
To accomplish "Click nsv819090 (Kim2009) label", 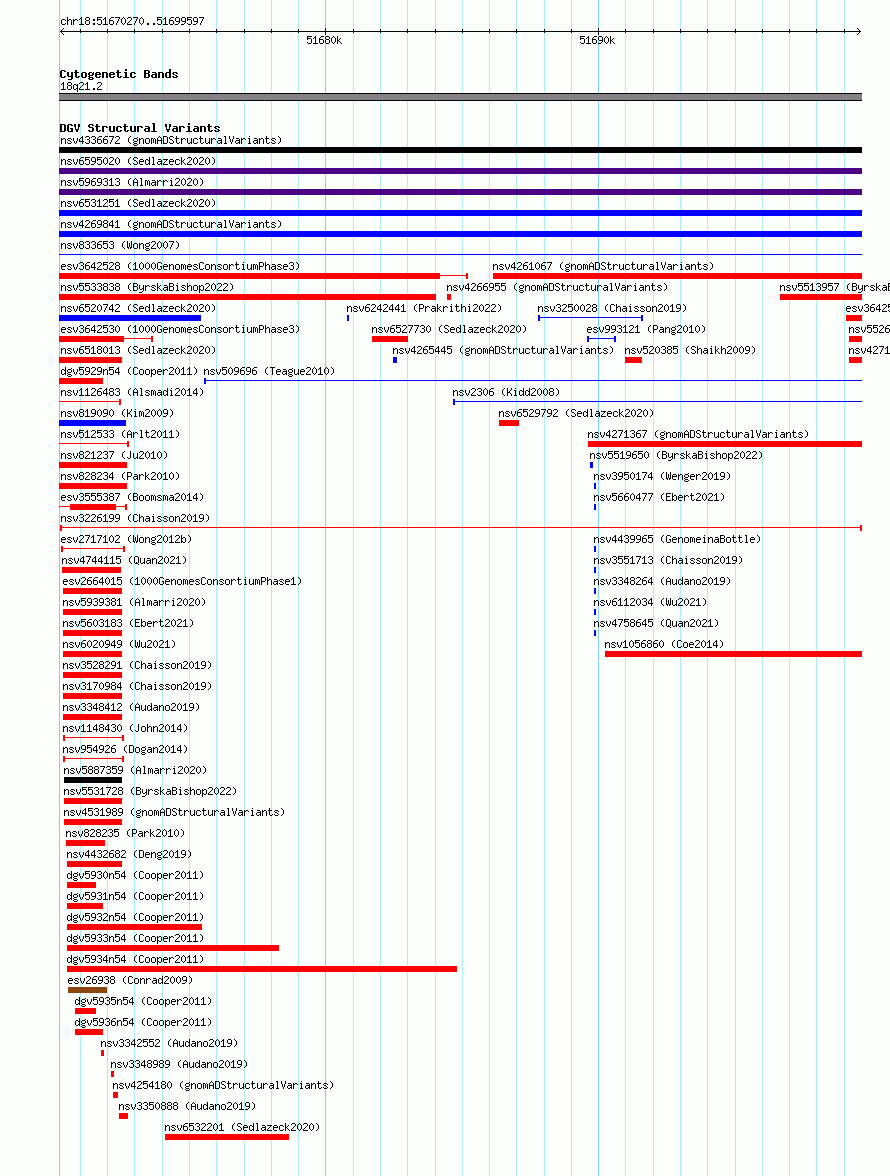I will (117, 413).
